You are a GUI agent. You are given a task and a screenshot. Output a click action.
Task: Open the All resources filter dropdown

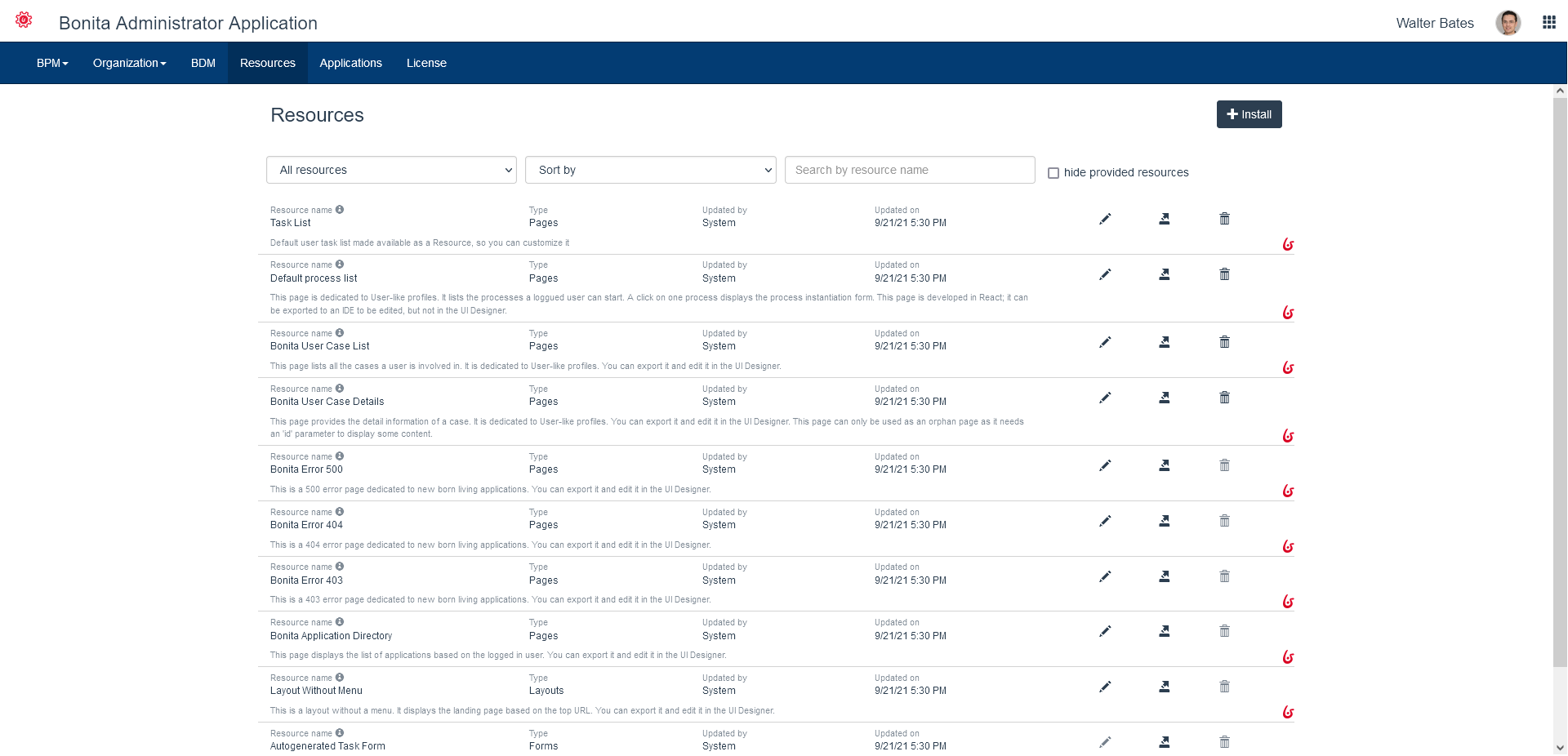coord(390,170)
